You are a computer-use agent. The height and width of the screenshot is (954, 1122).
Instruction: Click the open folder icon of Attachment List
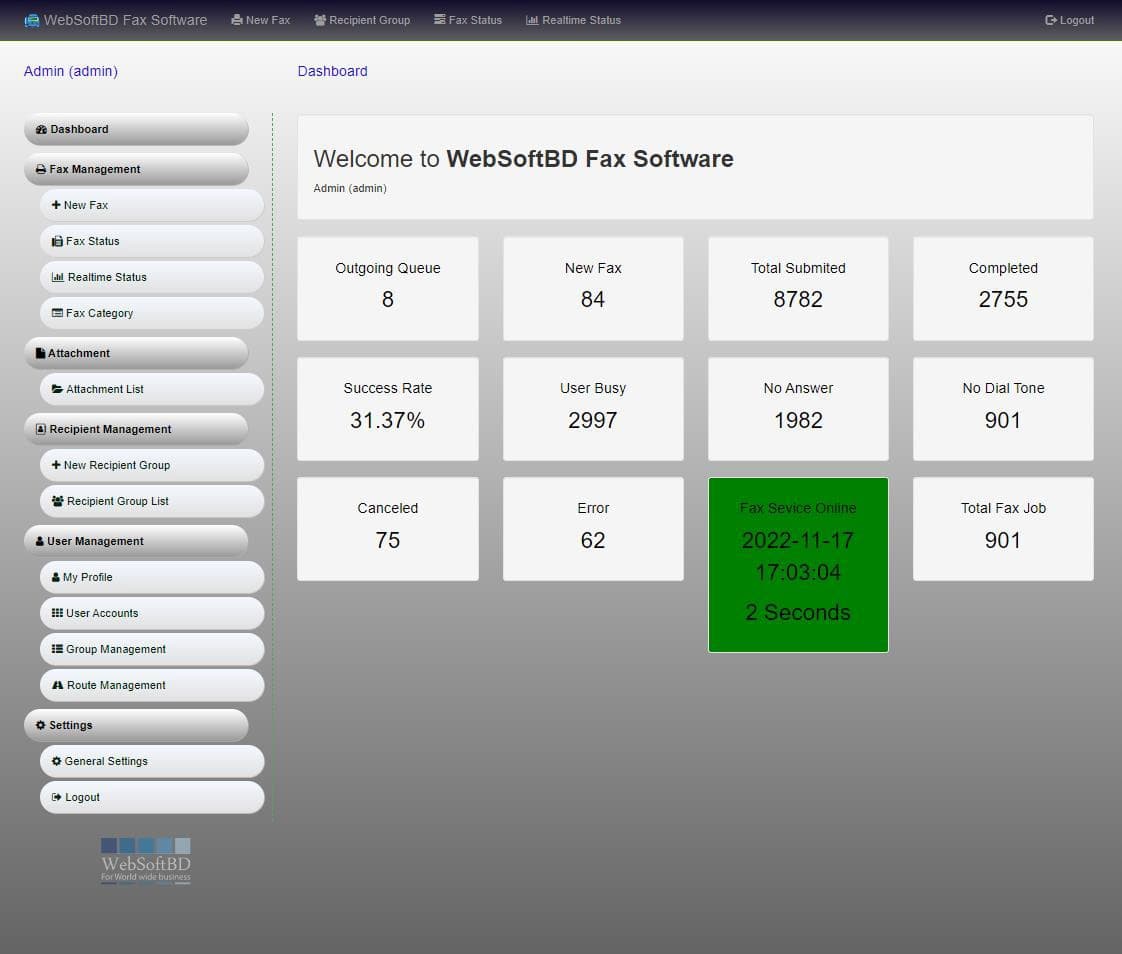point(57,389)
